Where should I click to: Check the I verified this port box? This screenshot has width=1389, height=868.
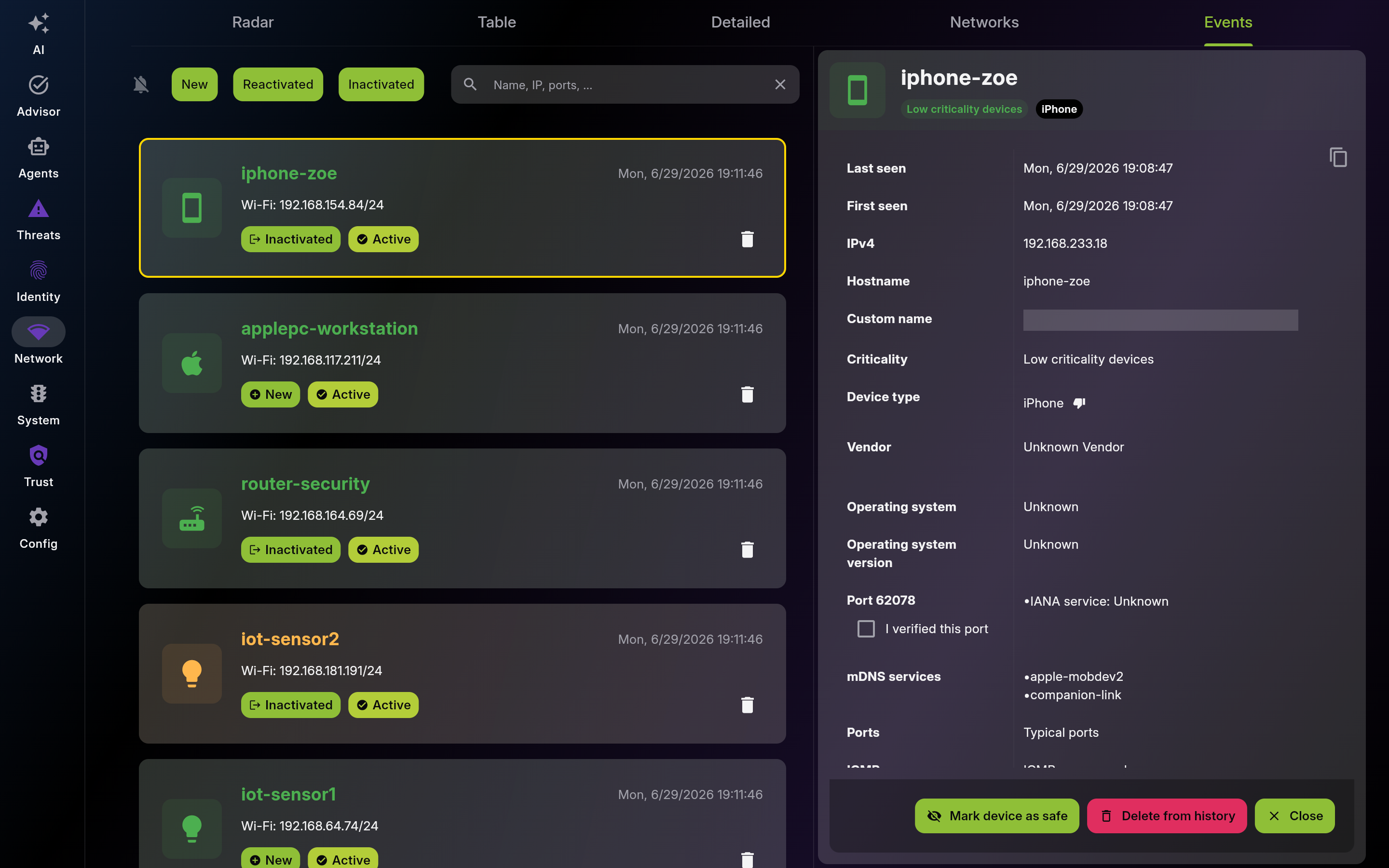[866, 629]
